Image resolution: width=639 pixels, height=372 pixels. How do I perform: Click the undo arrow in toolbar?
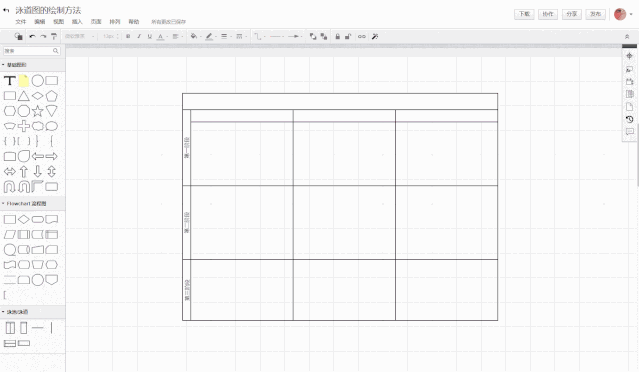32,37
